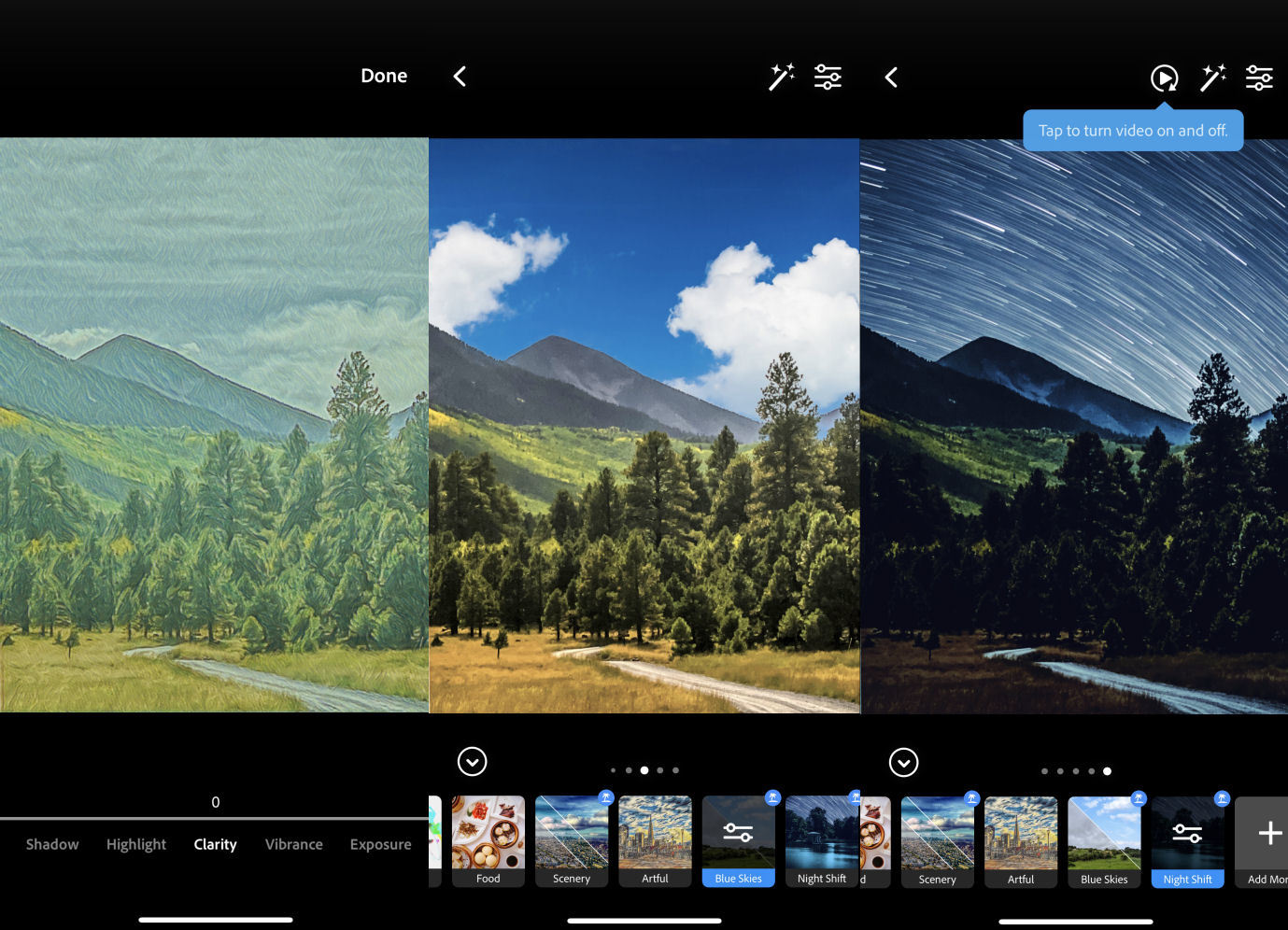Tap the magic wand auto-enhance icon in middle screen

pyautogui.click(x=781, y=77)
